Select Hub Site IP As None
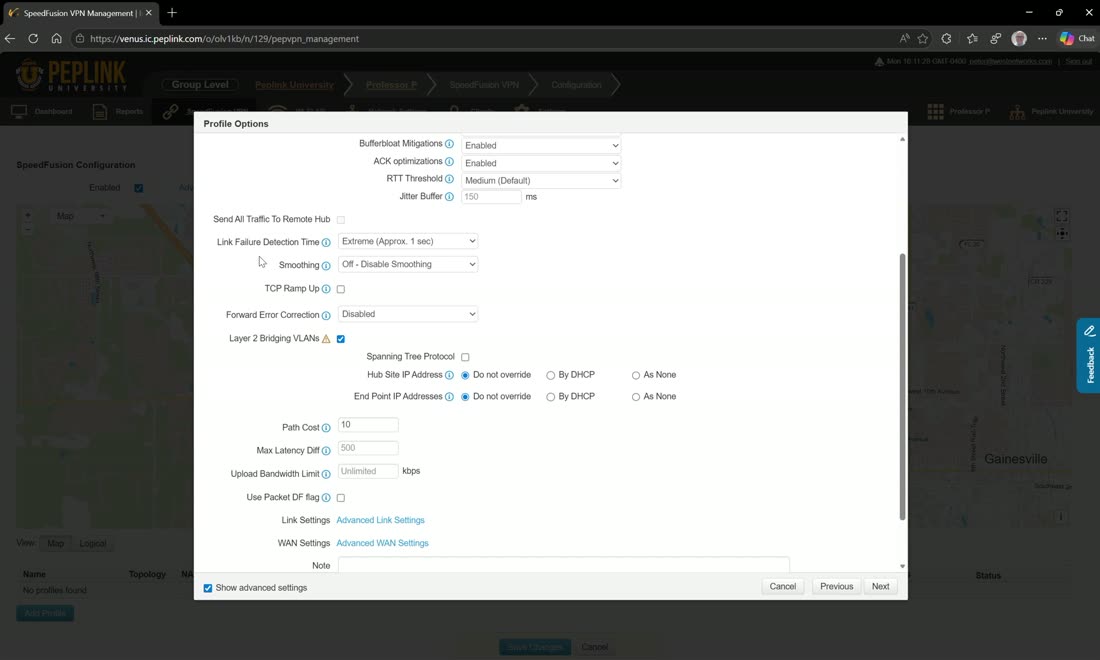This screenshot has height=660, width=1100. (636, 375)
